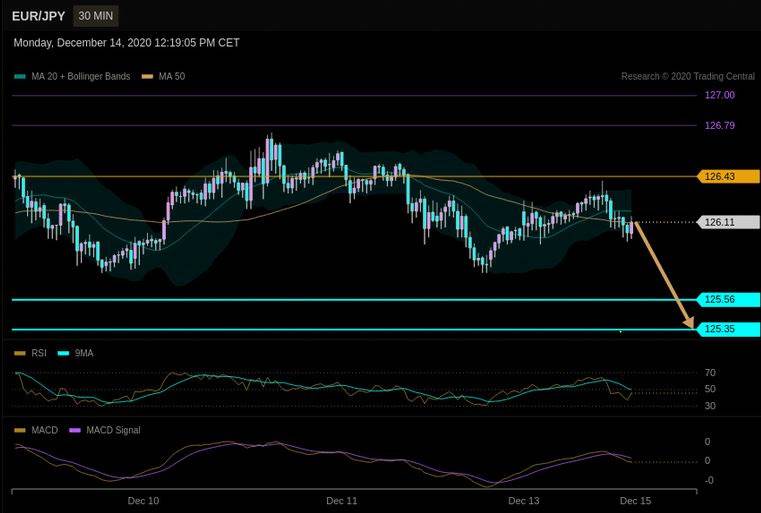Click the MACD '-0' lower axis label
The image size is (761, 513).
coord(709,480)
